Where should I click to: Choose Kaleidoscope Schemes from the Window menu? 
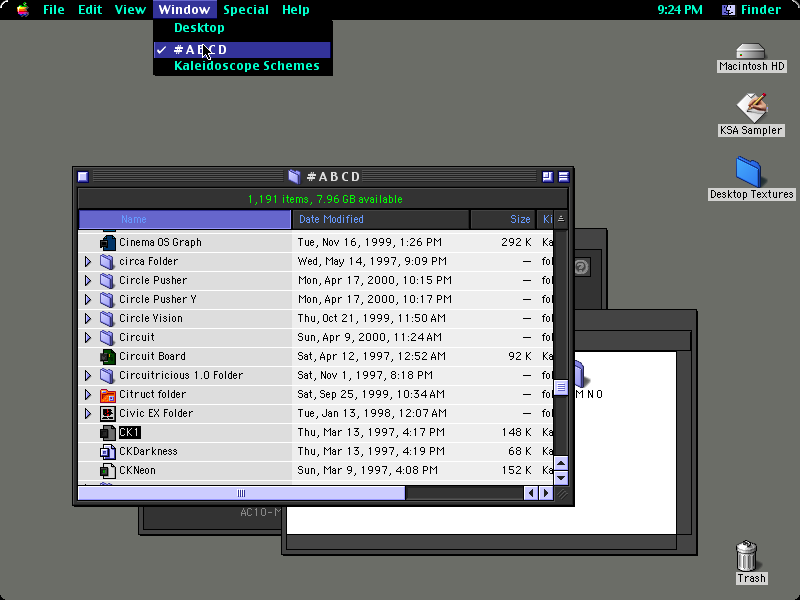243,66
